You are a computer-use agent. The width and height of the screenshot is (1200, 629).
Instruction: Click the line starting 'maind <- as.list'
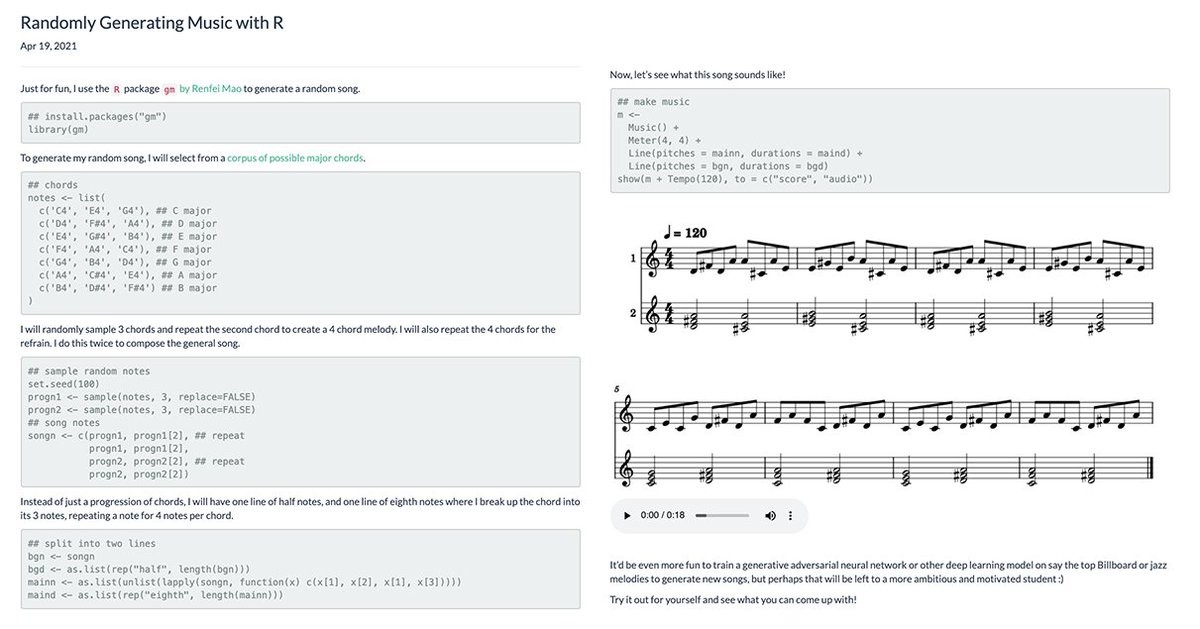[155, 595]
